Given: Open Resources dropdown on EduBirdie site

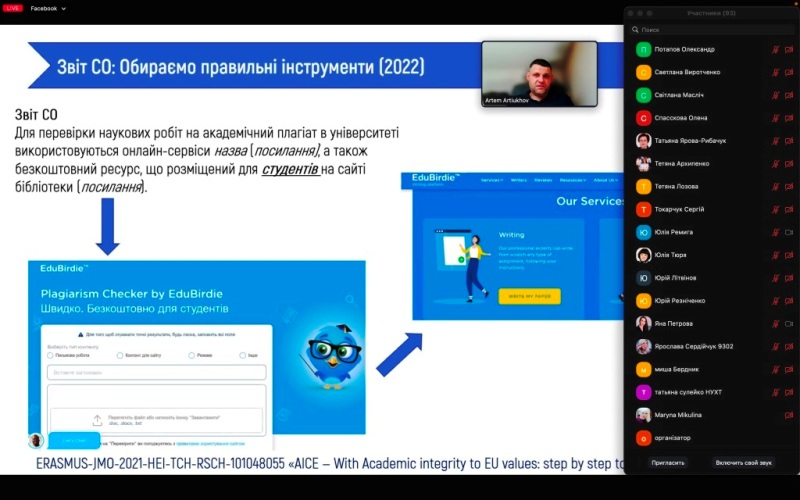Looking at the screenshot, I should pyautogui.click(x=572, y=180).
